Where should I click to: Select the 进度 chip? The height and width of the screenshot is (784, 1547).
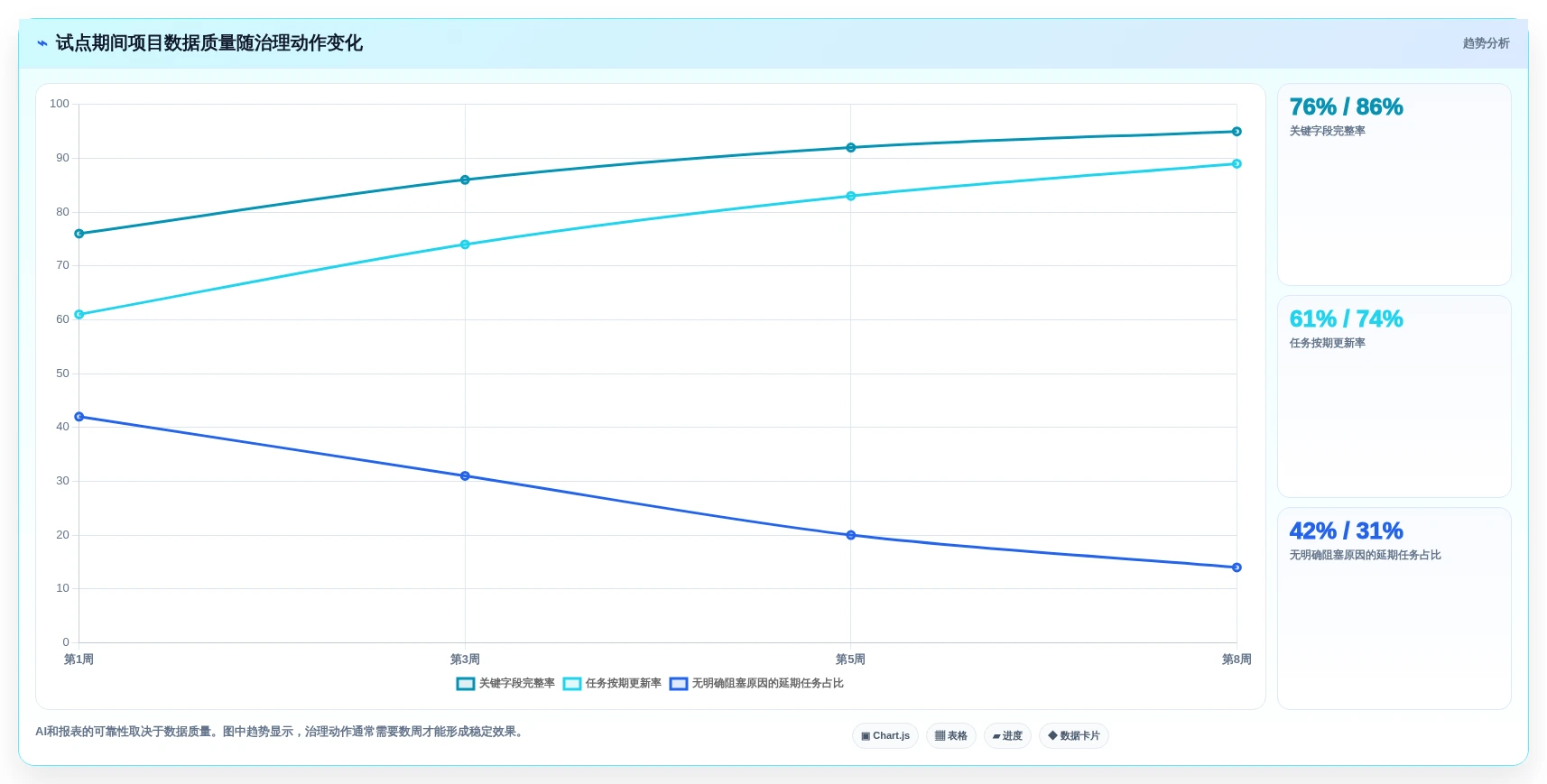click(x=1007, y=736)
